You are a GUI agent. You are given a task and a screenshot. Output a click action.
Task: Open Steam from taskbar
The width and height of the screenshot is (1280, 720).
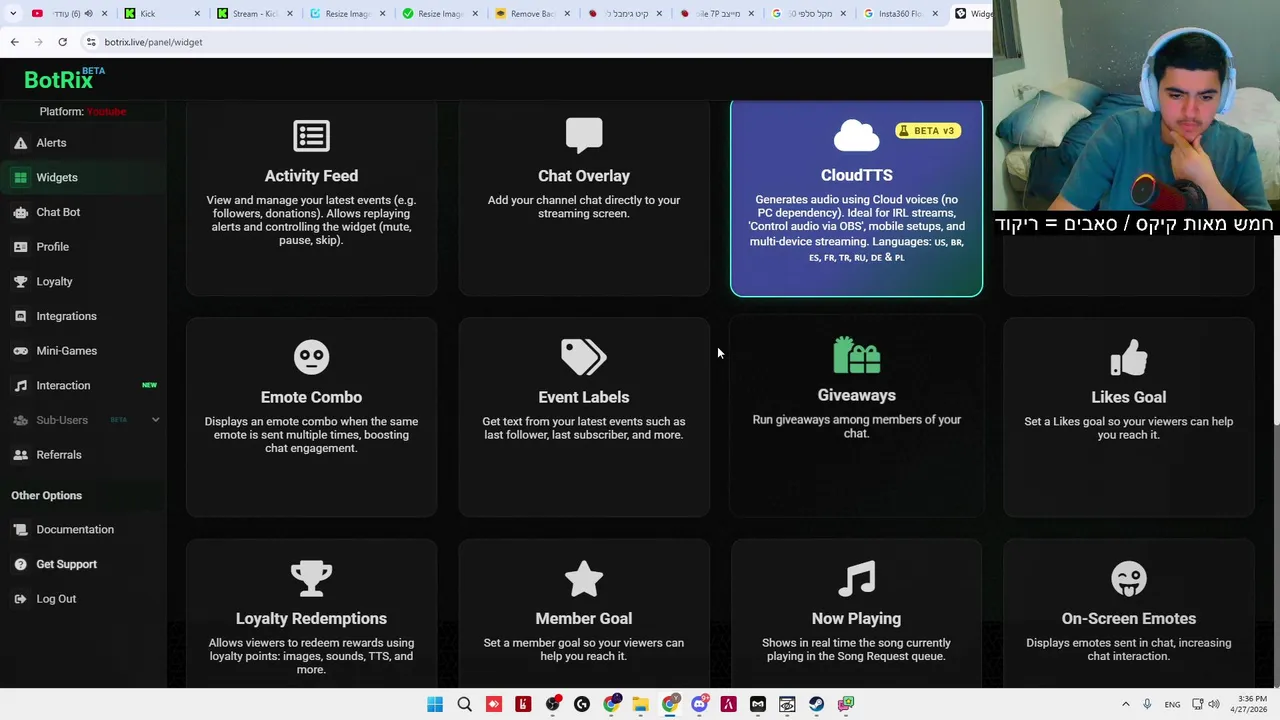coord(816,704)
